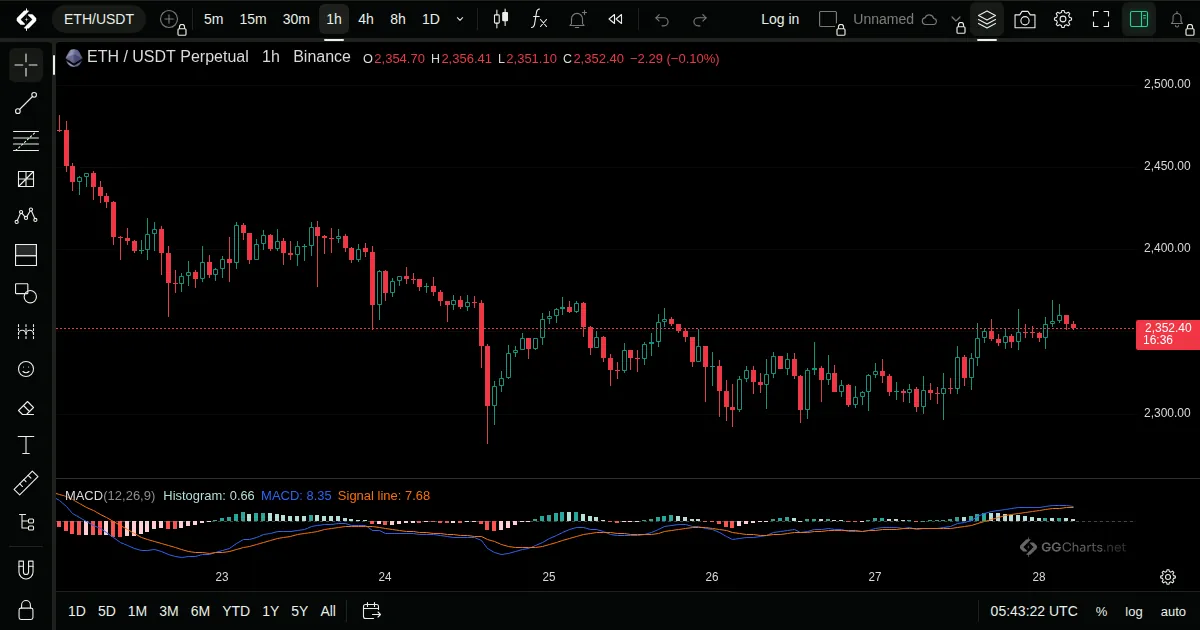Toggle the right sidebar panel

pyautogui.click(x=1138, y=19)
